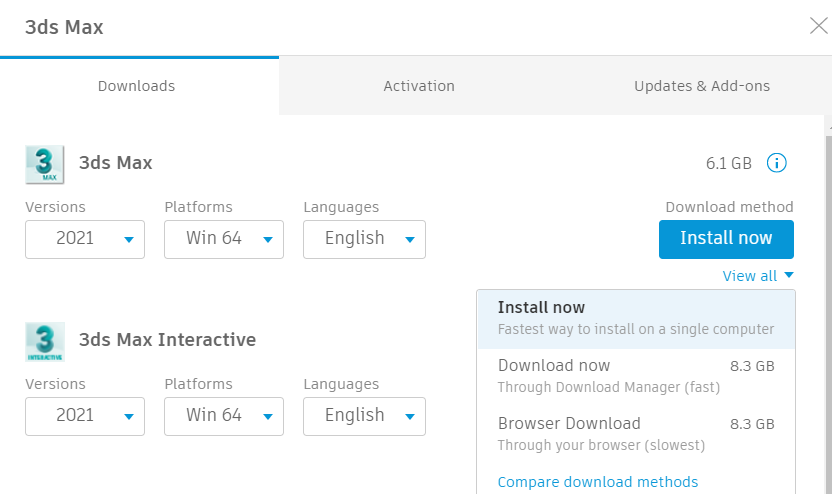Collapse the View all download methods list
The height and width of the screenshot is (494, 832).
pyautogui.click(x=758, y=276)
